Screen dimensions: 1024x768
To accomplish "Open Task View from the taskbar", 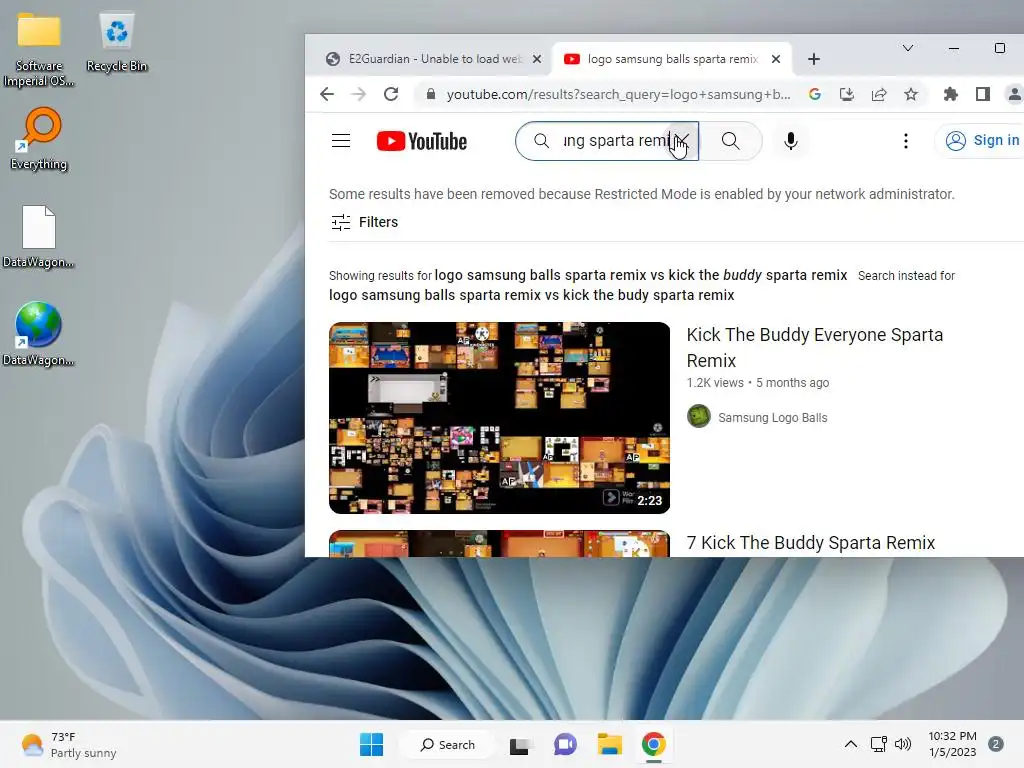I will 520,744.
